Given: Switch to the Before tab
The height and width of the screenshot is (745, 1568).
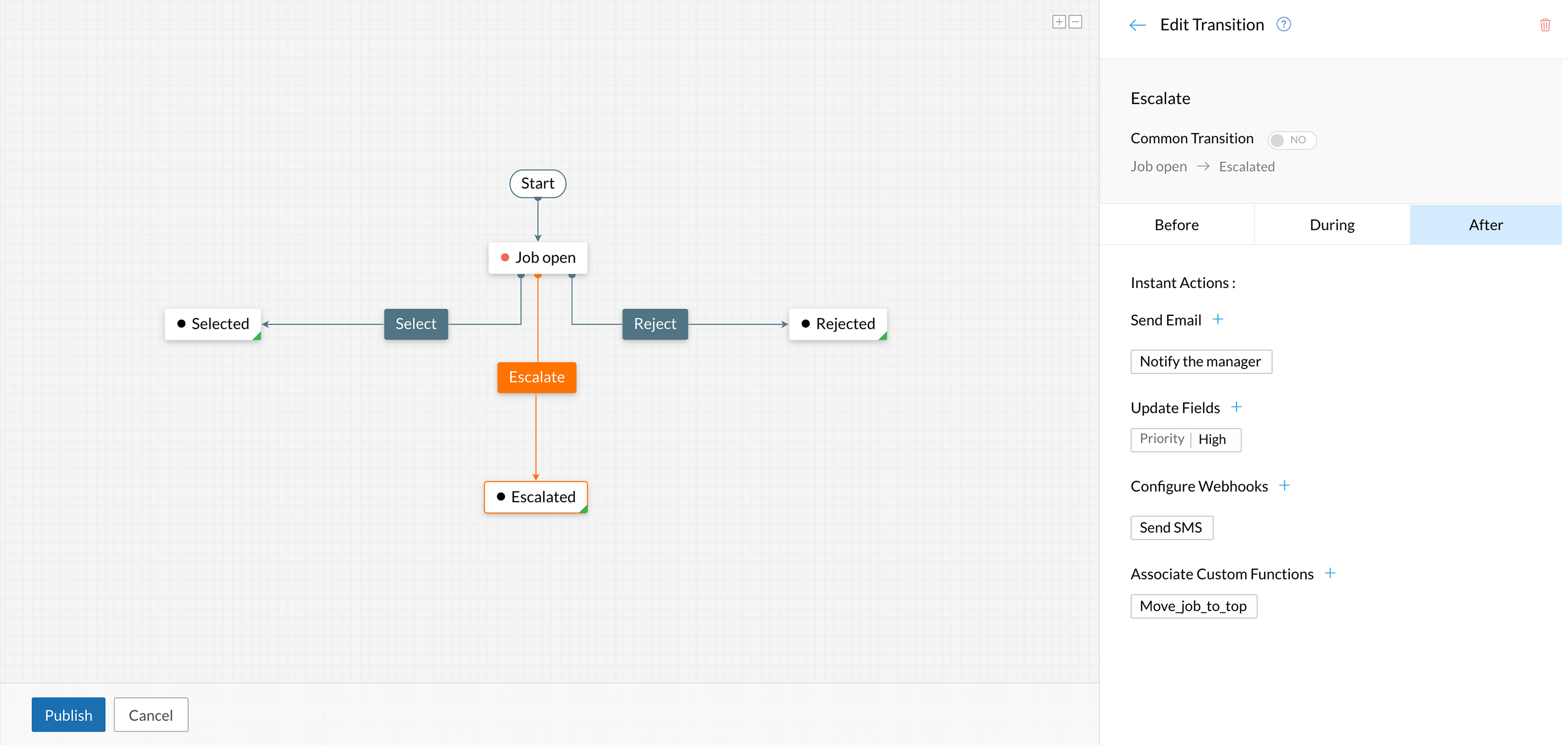Looking at the screenshot, I should click(x=1176, y=225).
